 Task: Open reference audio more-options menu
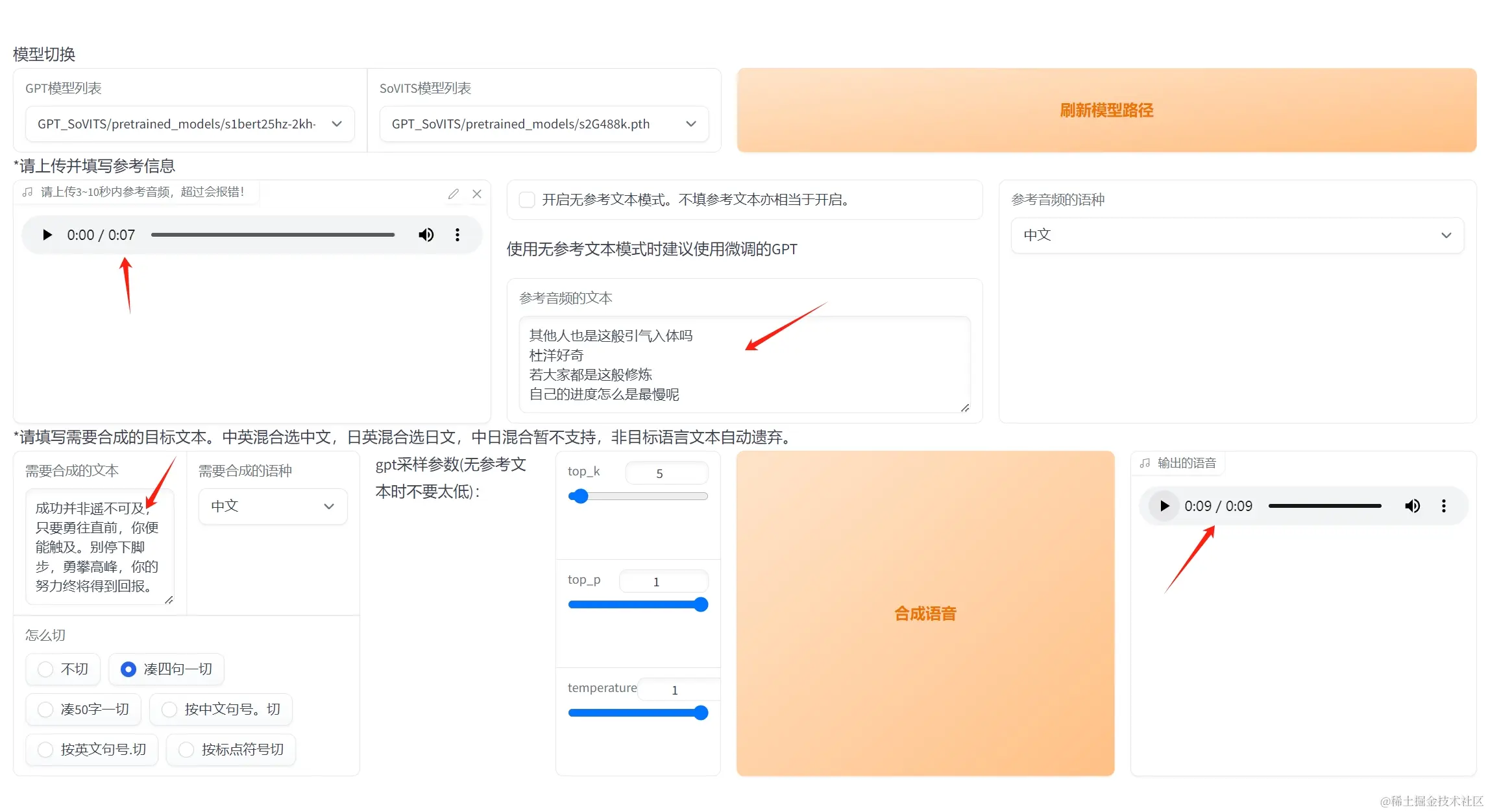pos(457,235)
